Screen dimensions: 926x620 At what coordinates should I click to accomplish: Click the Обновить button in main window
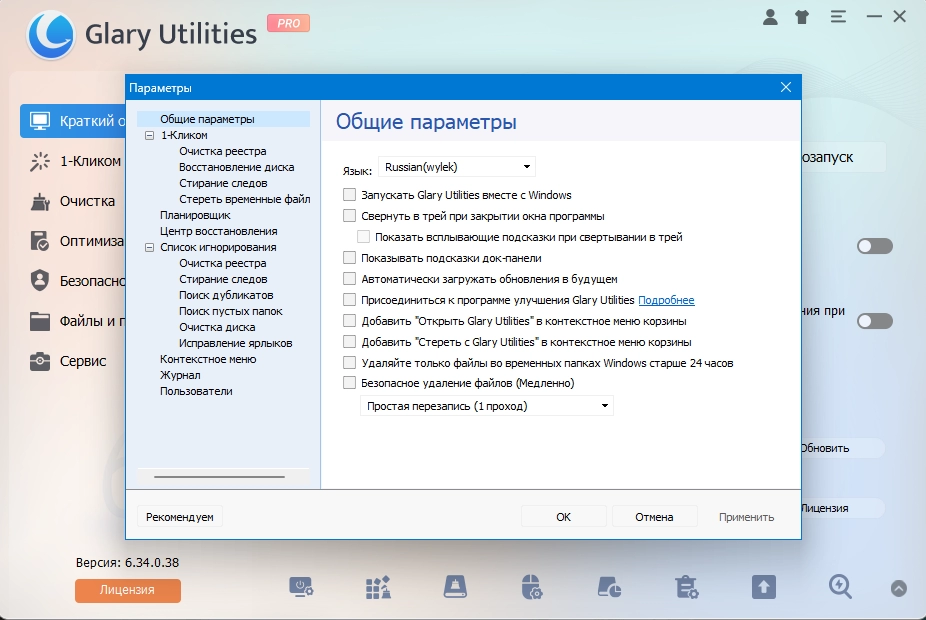pyautogui.click(x=842, y=448)
